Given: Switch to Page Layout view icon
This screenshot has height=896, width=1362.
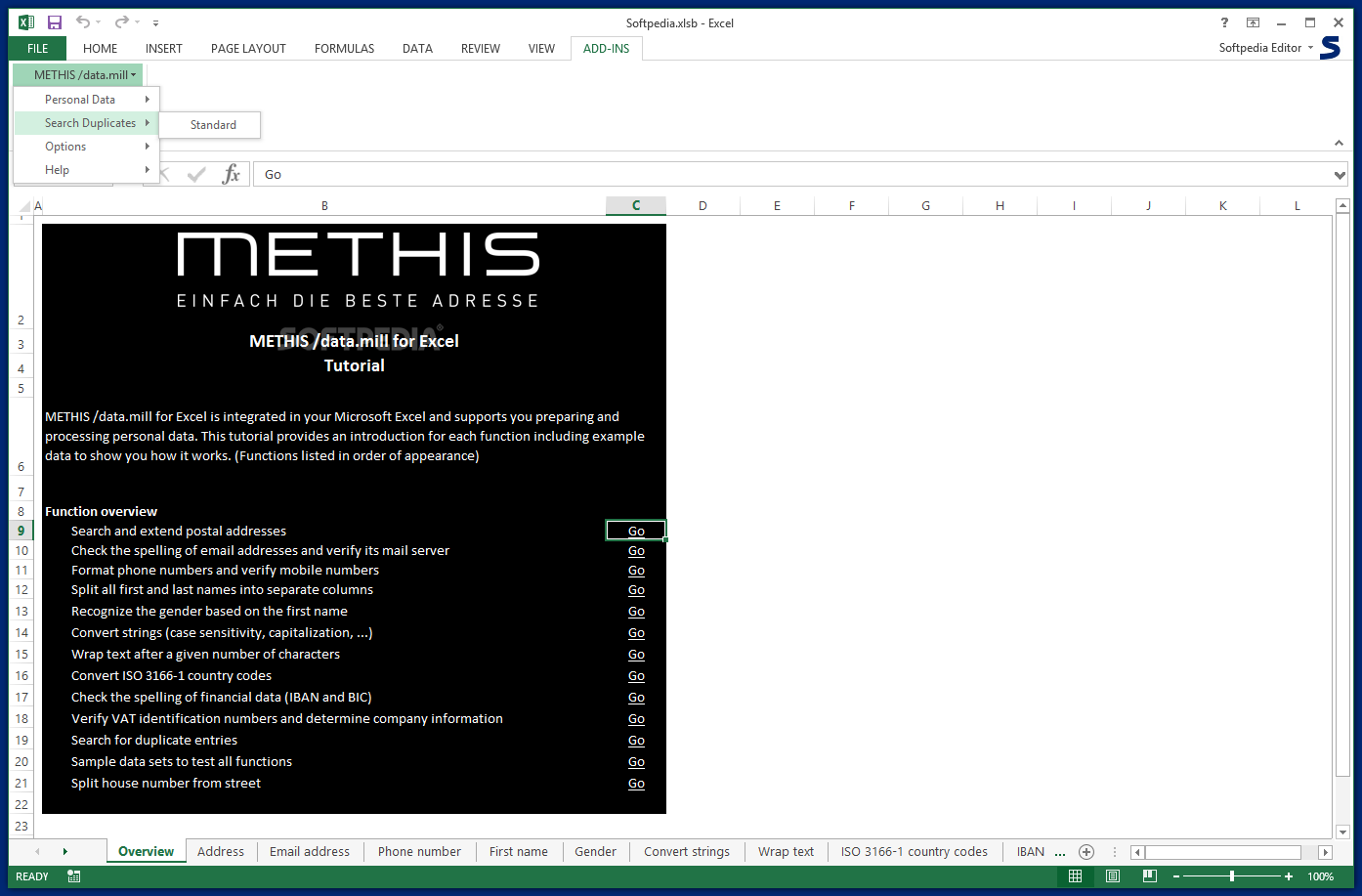Looking at the screenshot, I should coord(1113,876).
